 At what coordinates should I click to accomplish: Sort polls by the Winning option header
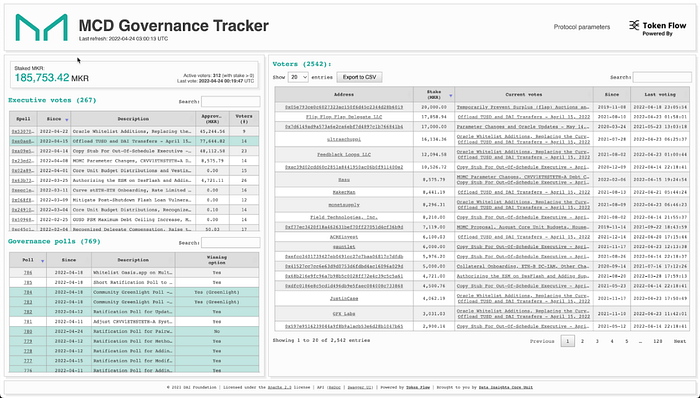(x=217, y=260)
